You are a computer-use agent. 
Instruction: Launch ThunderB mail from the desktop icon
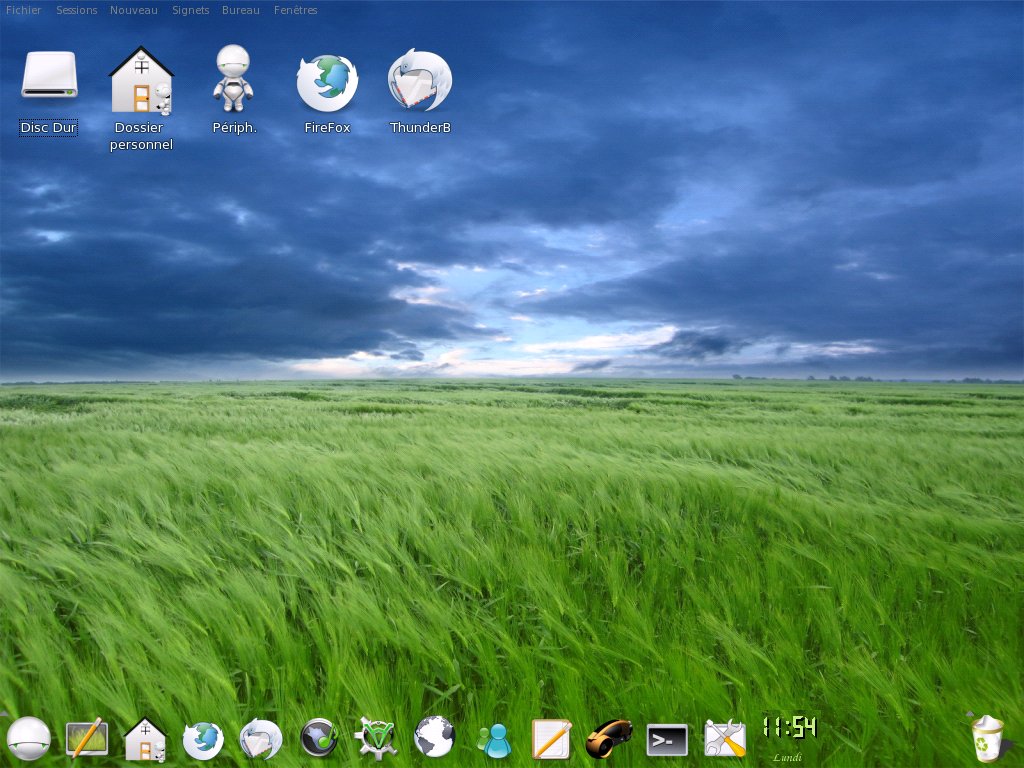tap(420, 80)
